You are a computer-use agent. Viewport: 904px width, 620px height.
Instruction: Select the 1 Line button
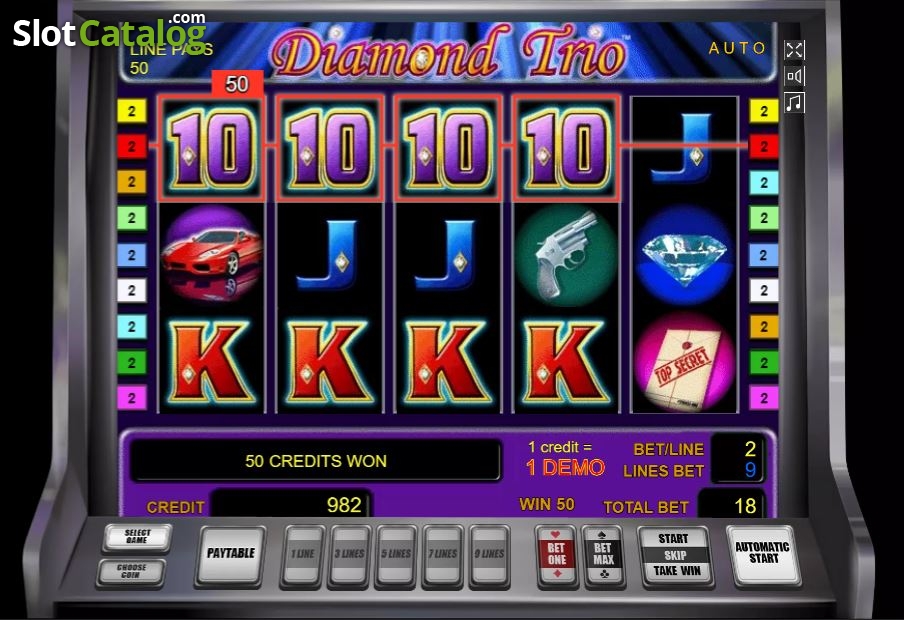point(303,555)
